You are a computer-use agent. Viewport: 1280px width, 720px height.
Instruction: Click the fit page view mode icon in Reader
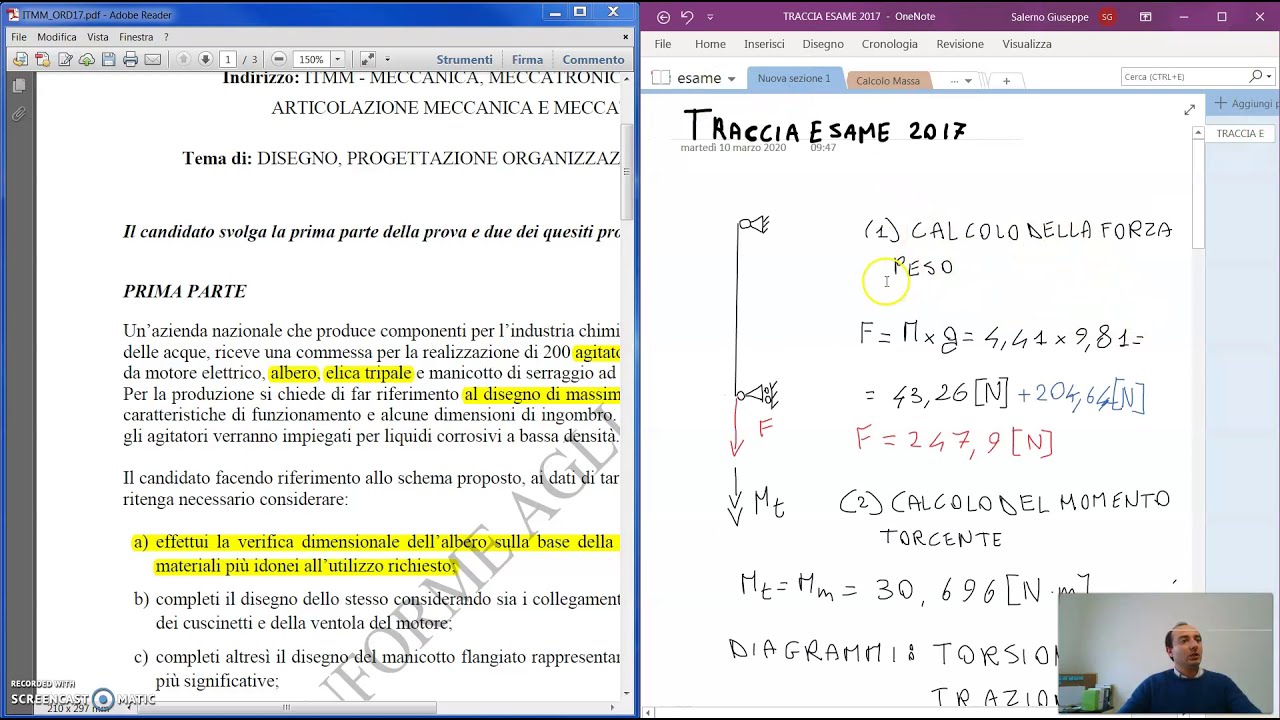(368, 59)
